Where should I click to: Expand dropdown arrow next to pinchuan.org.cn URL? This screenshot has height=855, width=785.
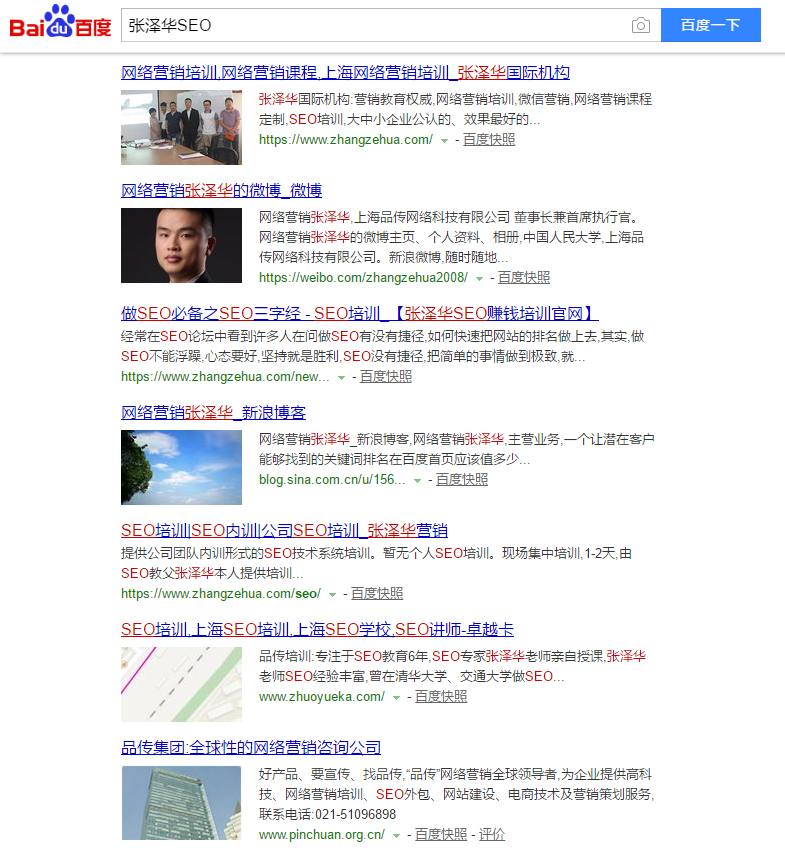(x=396, y=836)
